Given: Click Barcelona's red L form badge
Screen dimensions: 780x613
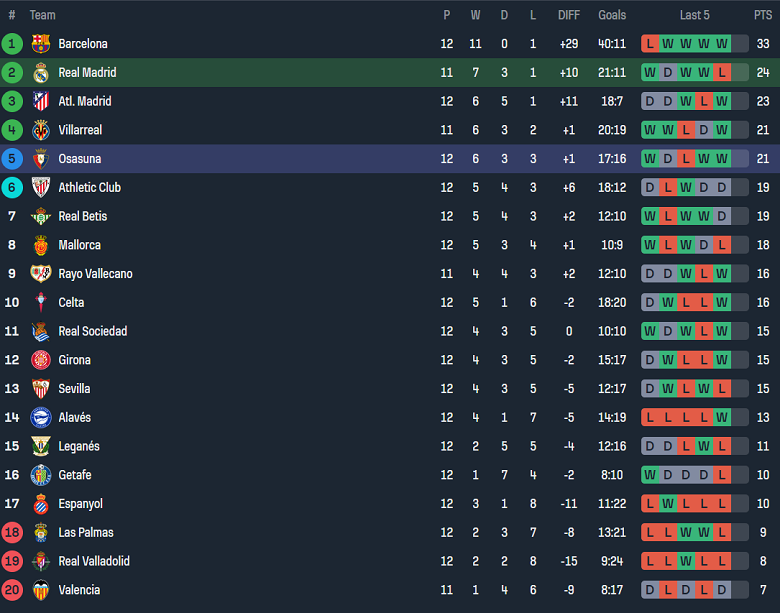Looking at the screenshot, I should point(650,44).
